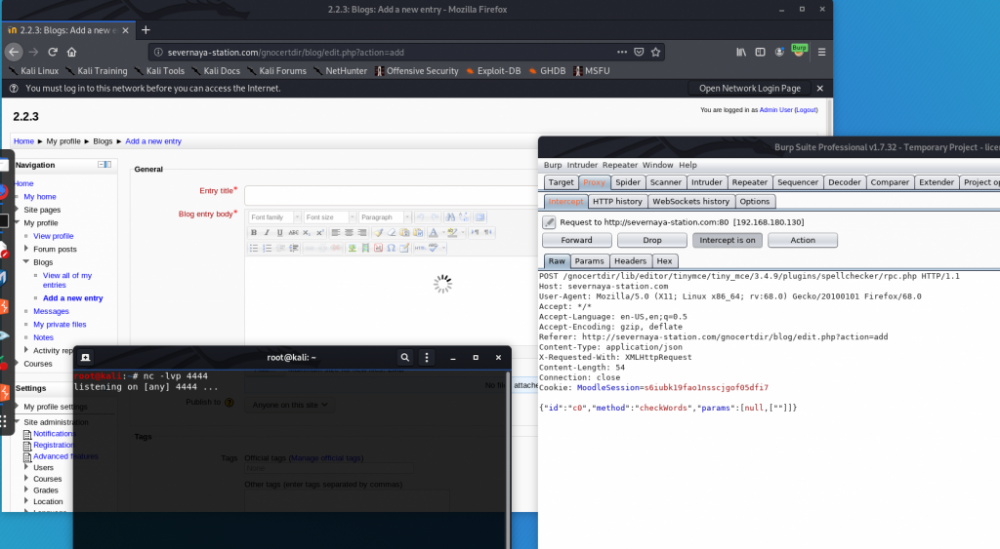Apply italic formatting in blog editor
This screenshot has width=1000, height=549.
tap(267, 233)
